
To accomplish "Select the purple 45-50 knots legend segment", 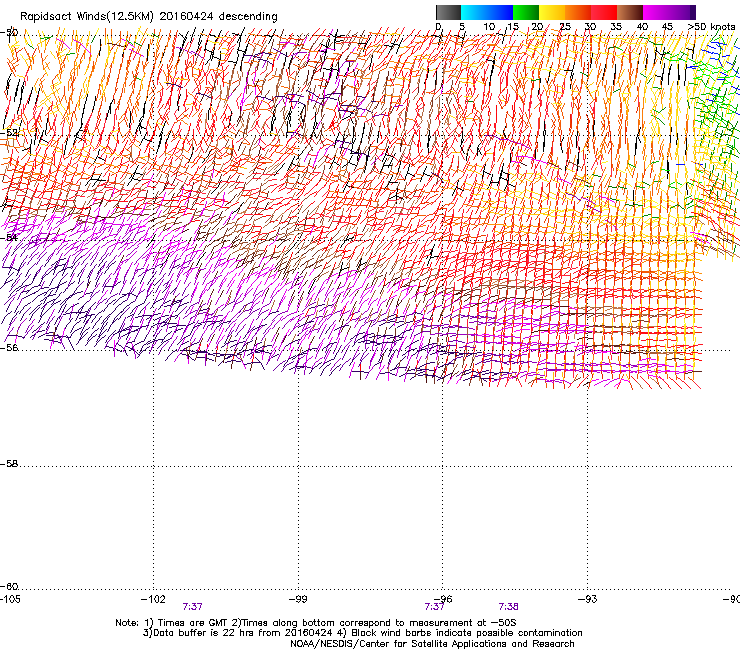I will 682,12.
